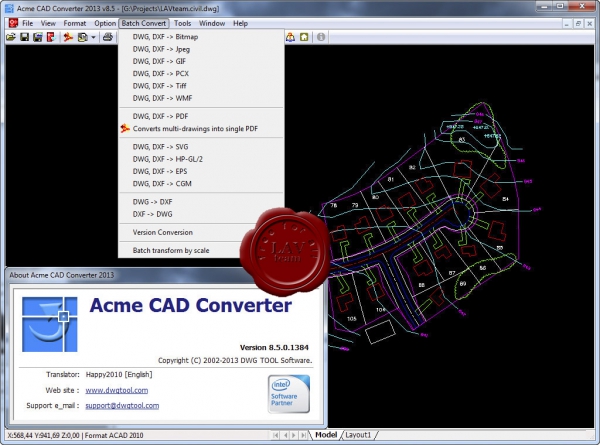600x445 pixels.
Task: Choose DWG, DXF -> HP-GL/2
Action: click(201, 159)
